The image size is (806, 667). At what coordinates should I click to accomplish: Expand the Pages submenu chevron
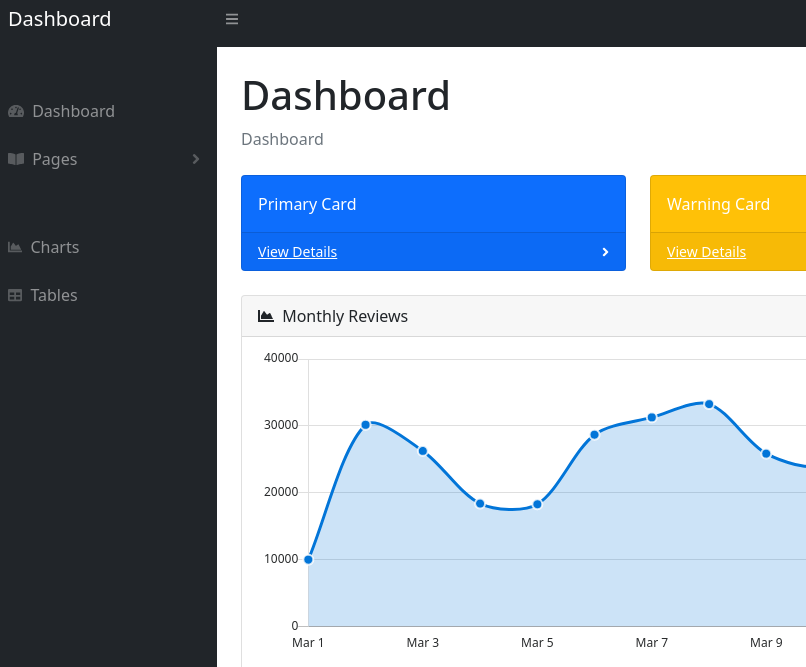(x=196, y=159)
